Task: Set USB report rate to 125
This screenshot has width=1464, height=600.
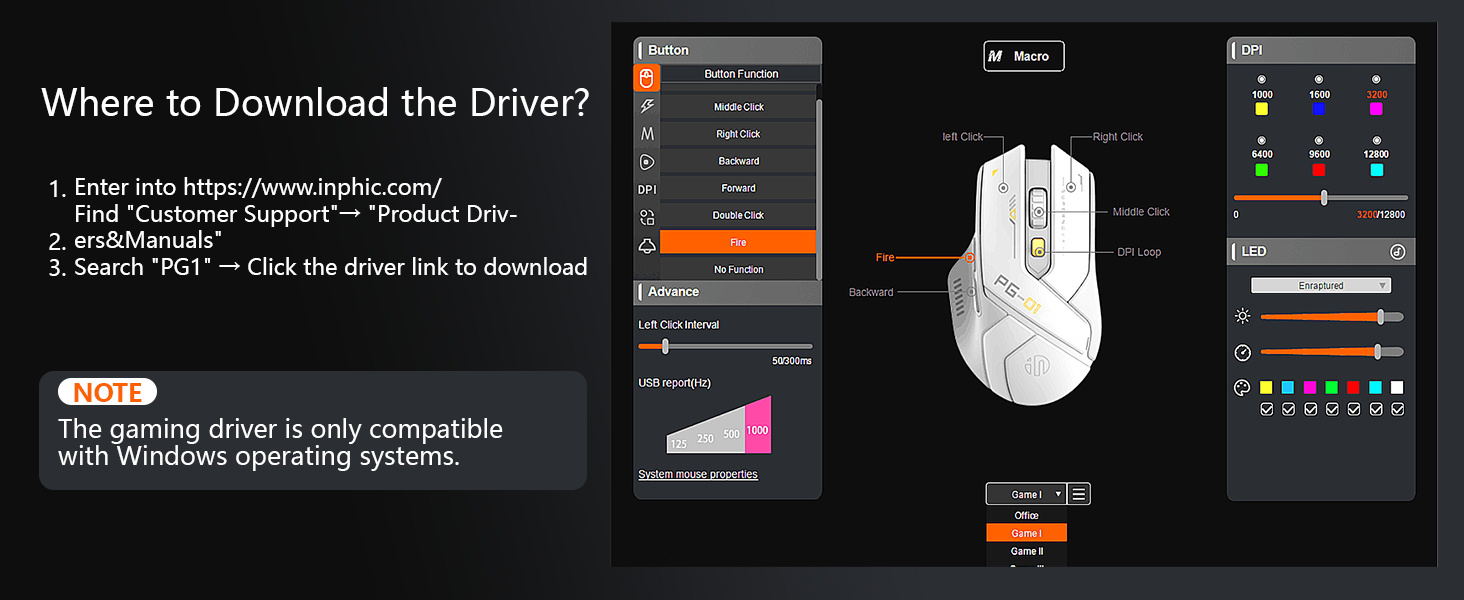Action: point(679,444)
